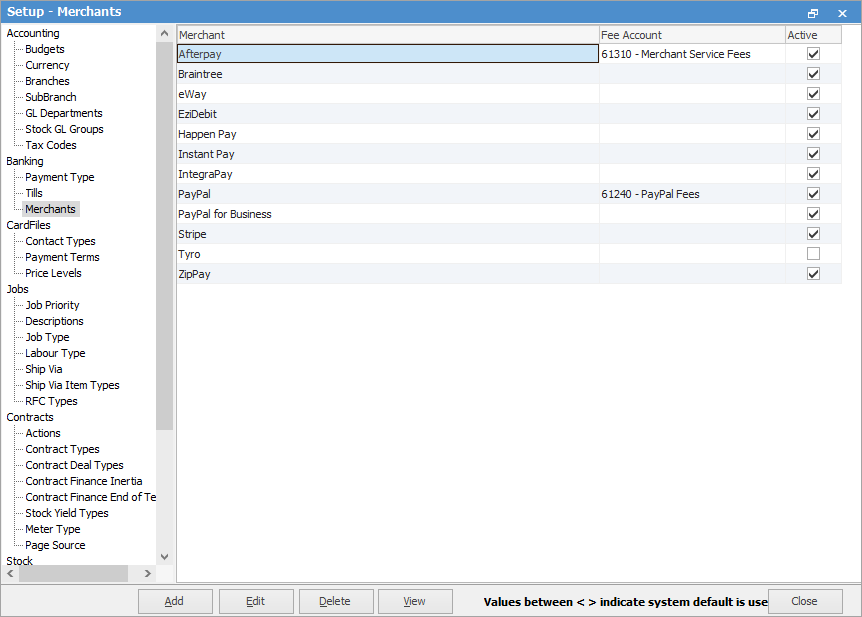
Task: Click the Close button at bottom
Action: point(805,601)
